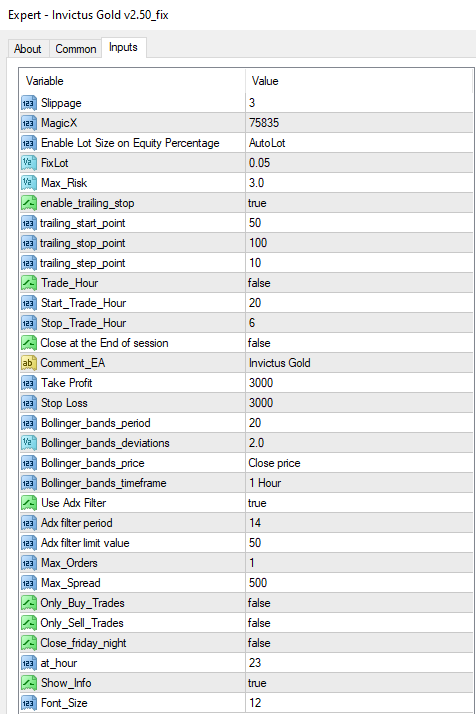This screenshot has height=714, width=476.
Task: Select the Take Profit value 3000 field
Action: [x=359, y=383]
